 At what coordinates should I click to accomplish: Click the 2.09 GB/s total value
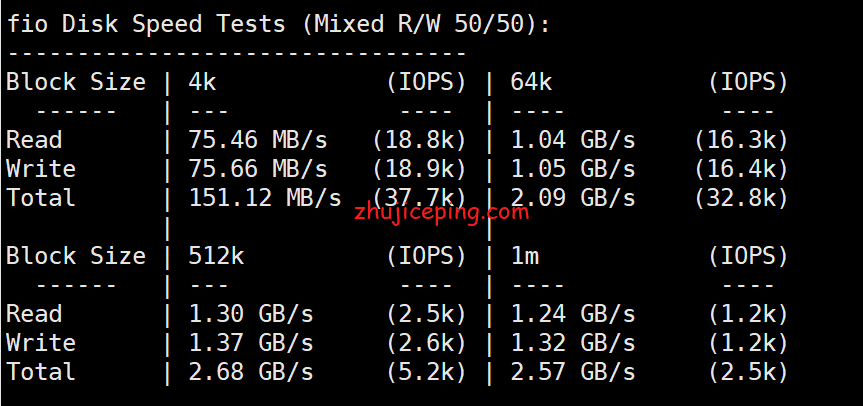pos(573,198)
